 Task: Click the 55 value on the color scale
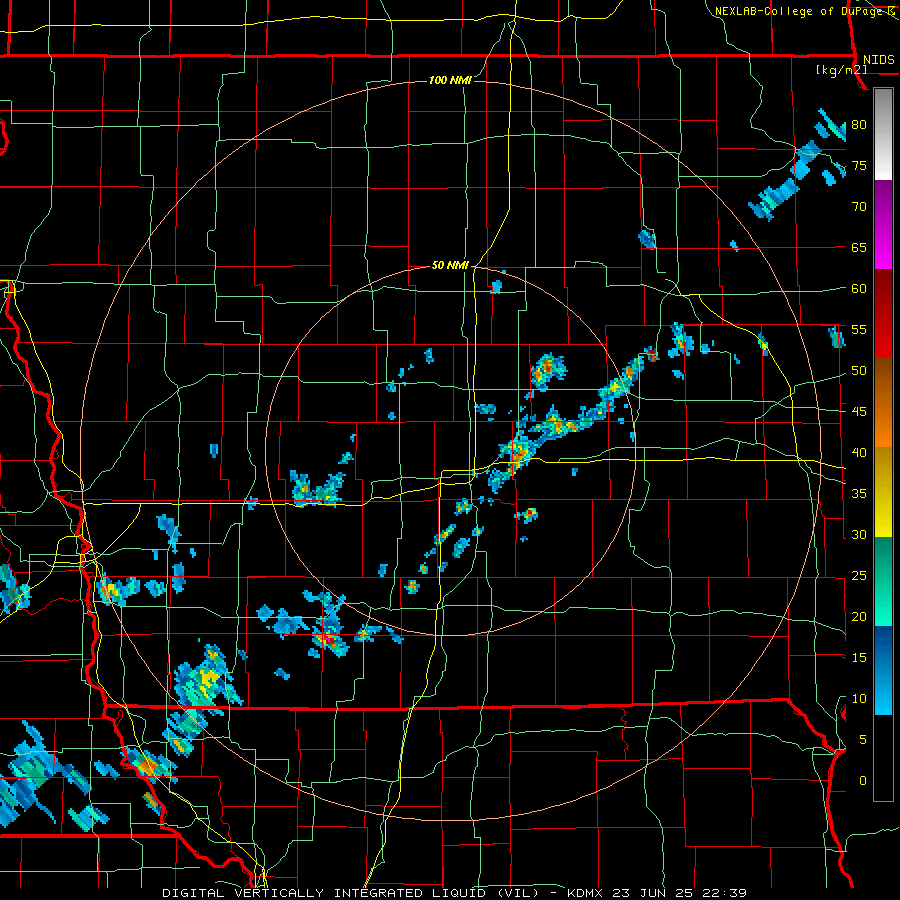pyautogui.click(x=859, y=329)
